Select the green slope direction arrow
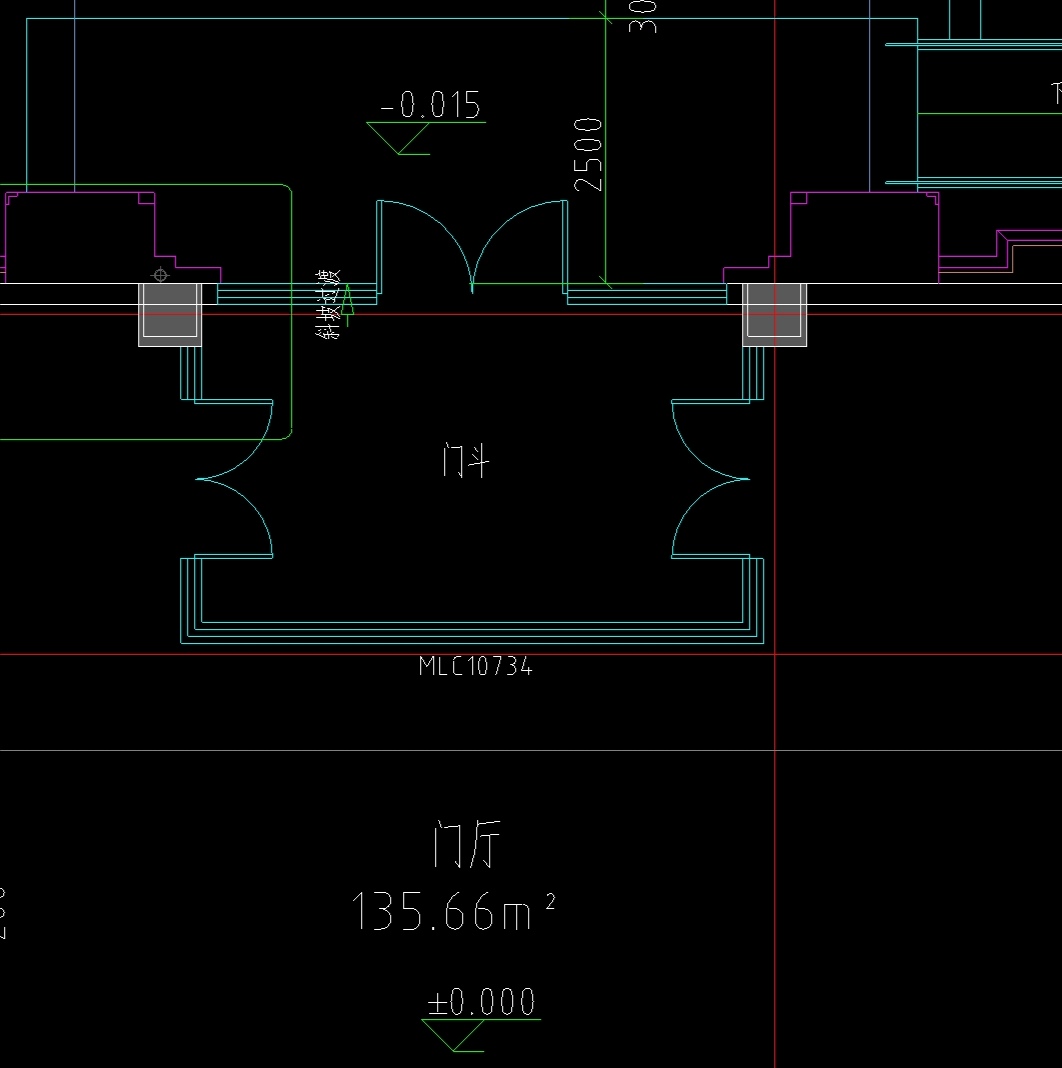The width and height of the screenshot is (1062, 1068). coord(347,305)
